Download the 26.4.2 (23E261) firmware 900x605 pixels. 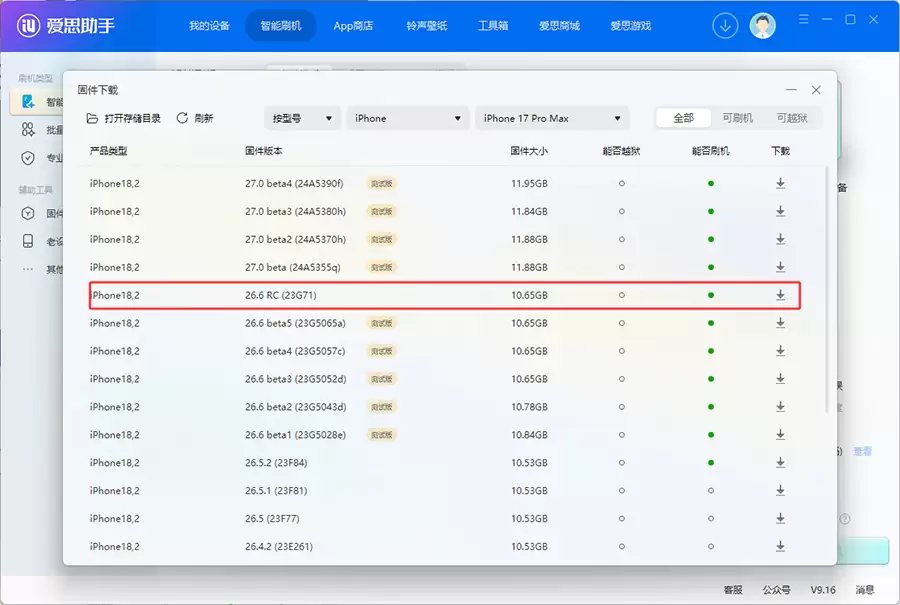tap(780, 546)
